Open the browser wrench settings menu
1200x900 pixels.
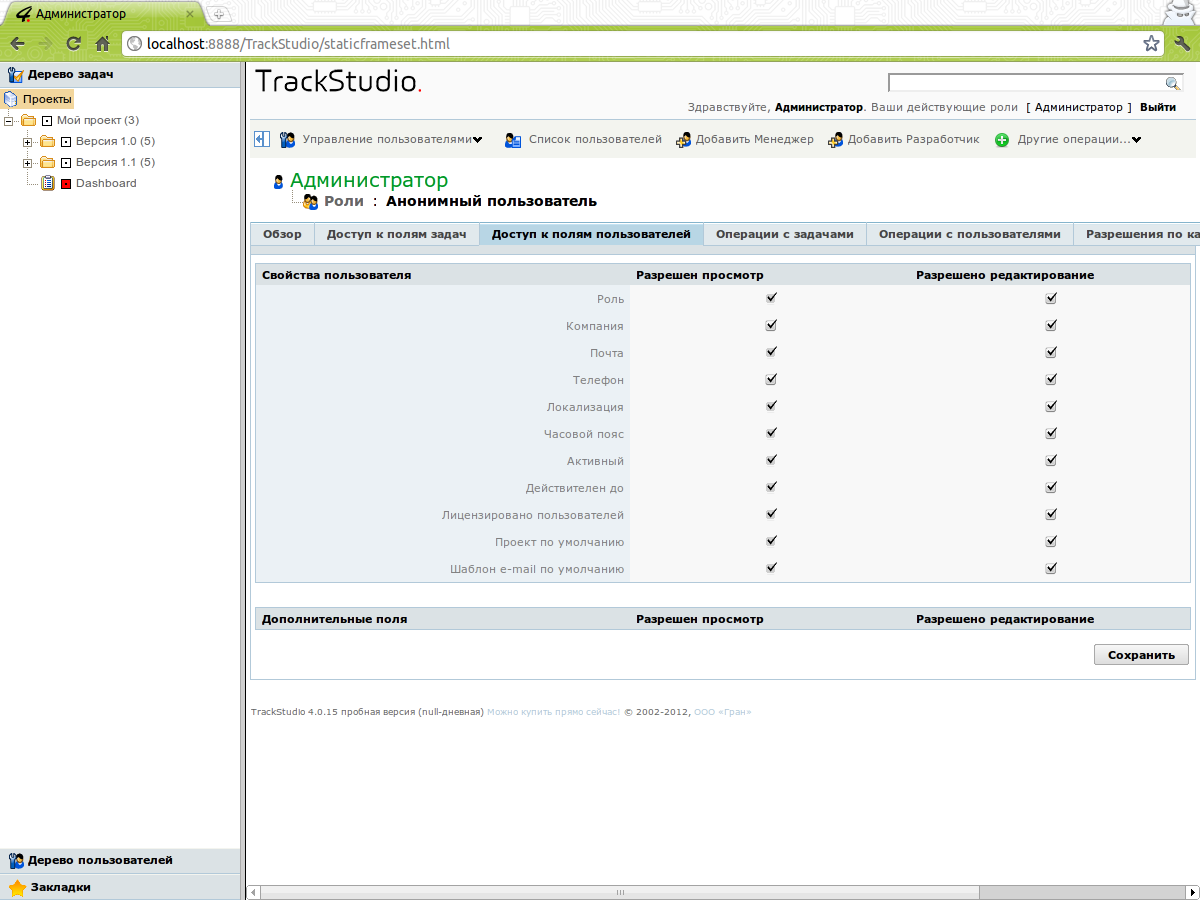point(1181,44)
